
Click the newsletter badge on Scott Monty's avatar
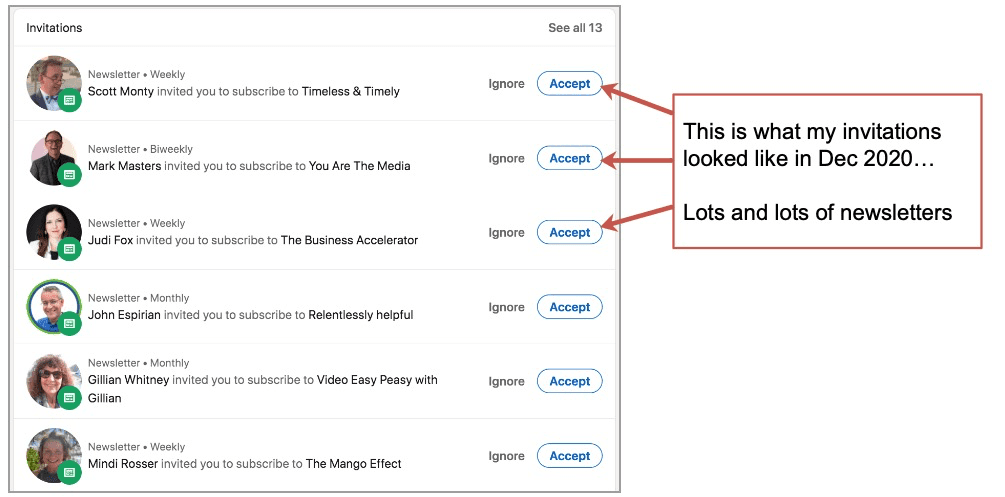pyautogui.click(x=70, y=100)
